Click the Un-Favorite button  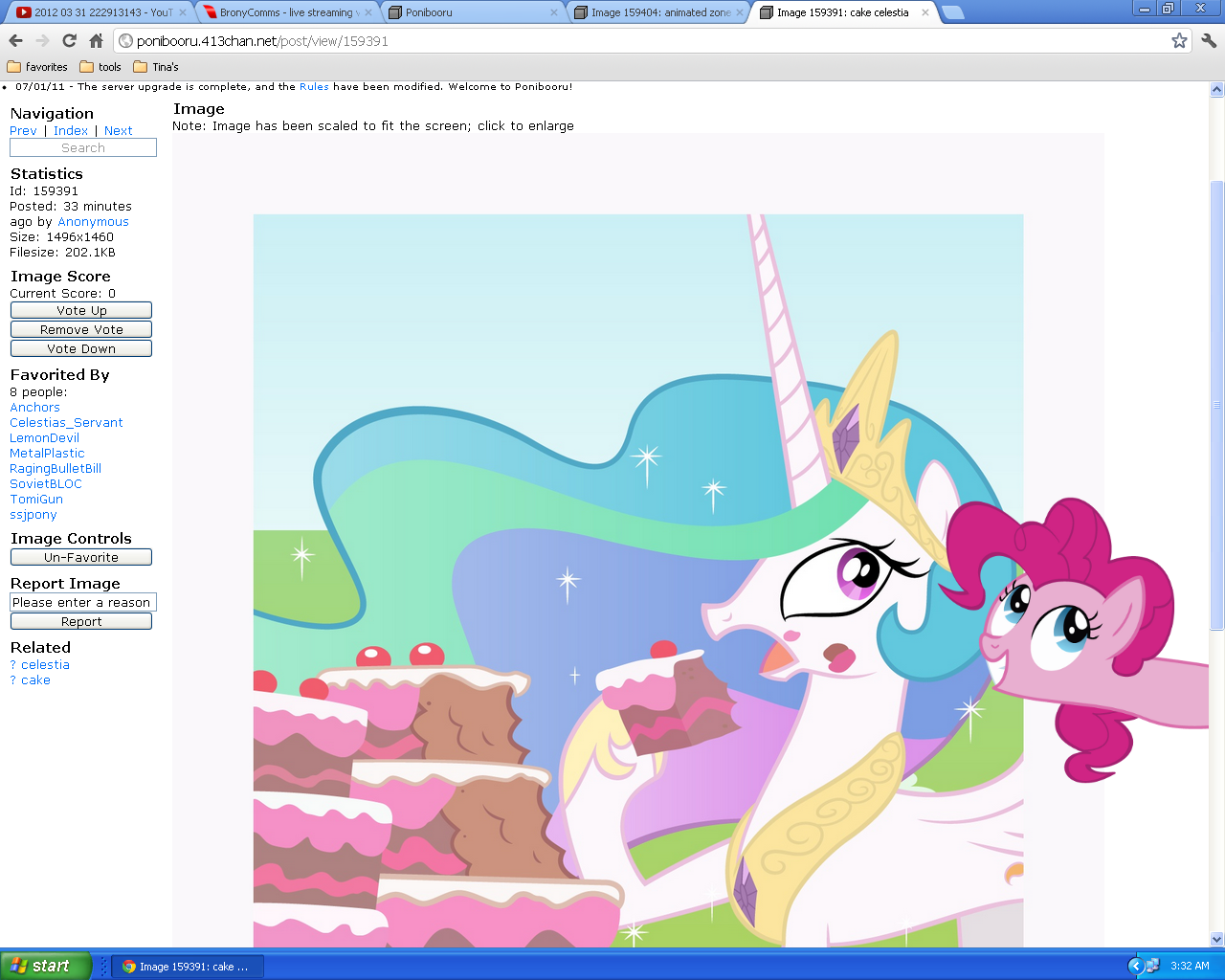(81, 557)
